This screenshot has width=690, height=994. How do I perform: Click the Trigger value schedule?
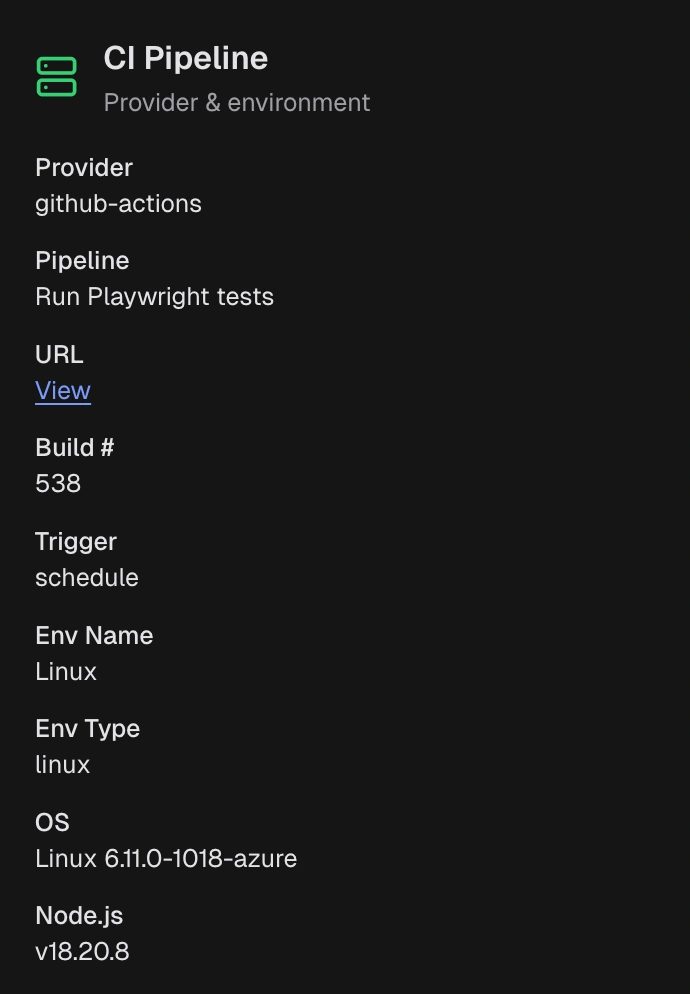86,577
